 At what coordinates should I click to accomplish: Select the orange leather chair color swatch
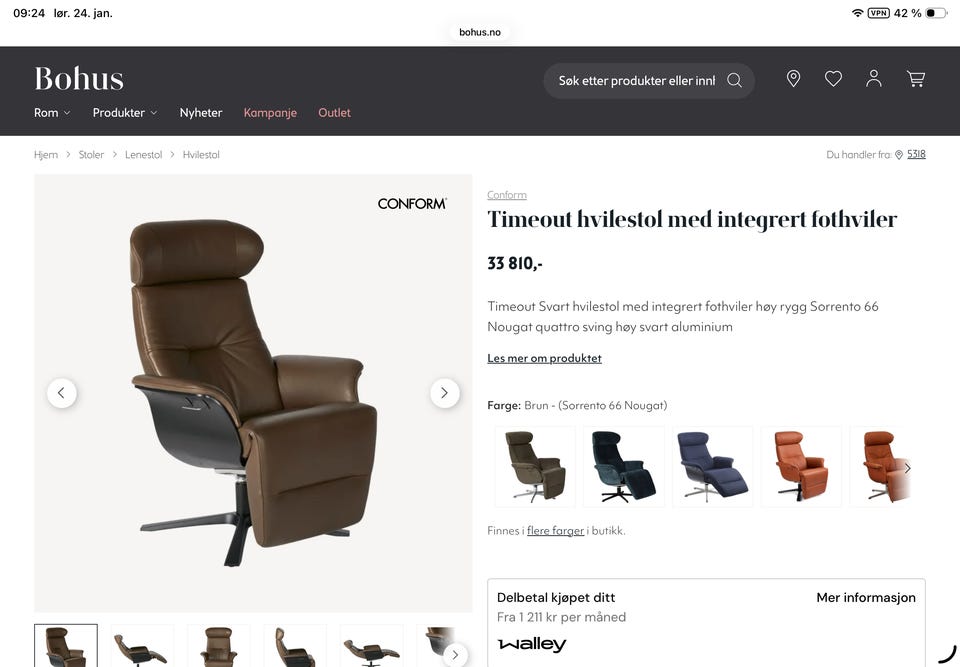point(801,466)
